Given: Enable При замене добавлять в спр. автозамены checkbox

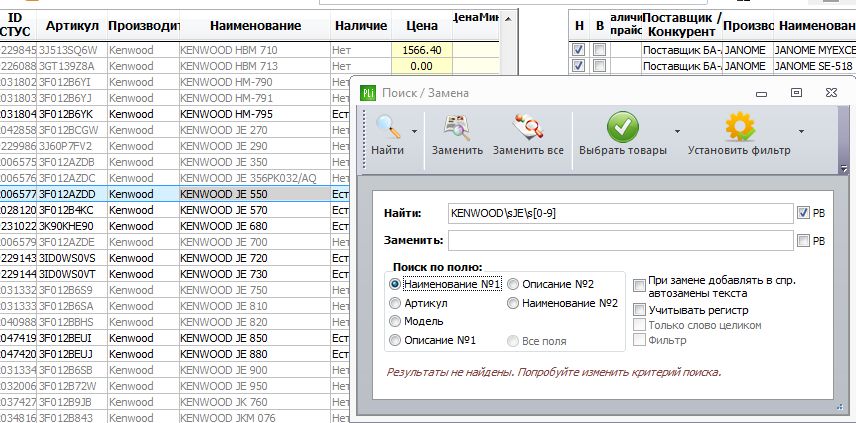Looking at the screenshot, I should coord(639,286).
